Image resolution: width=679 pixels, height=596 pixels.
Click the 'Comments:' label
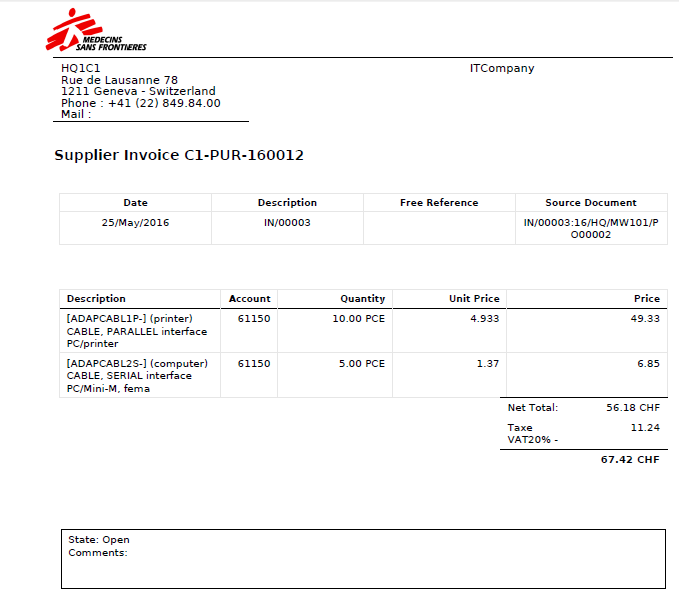98,553
